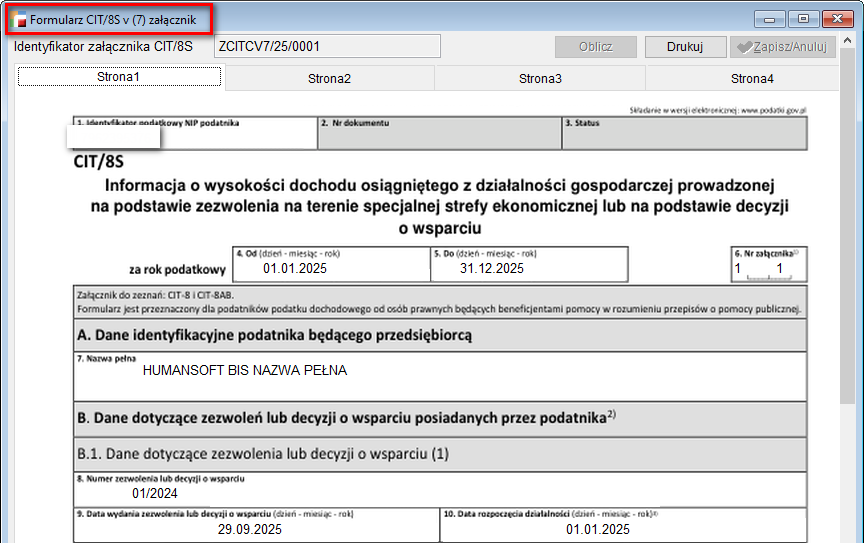Go to the Strona3 tab
Viewport: 864px width, 543px height.
coord(540,78)
